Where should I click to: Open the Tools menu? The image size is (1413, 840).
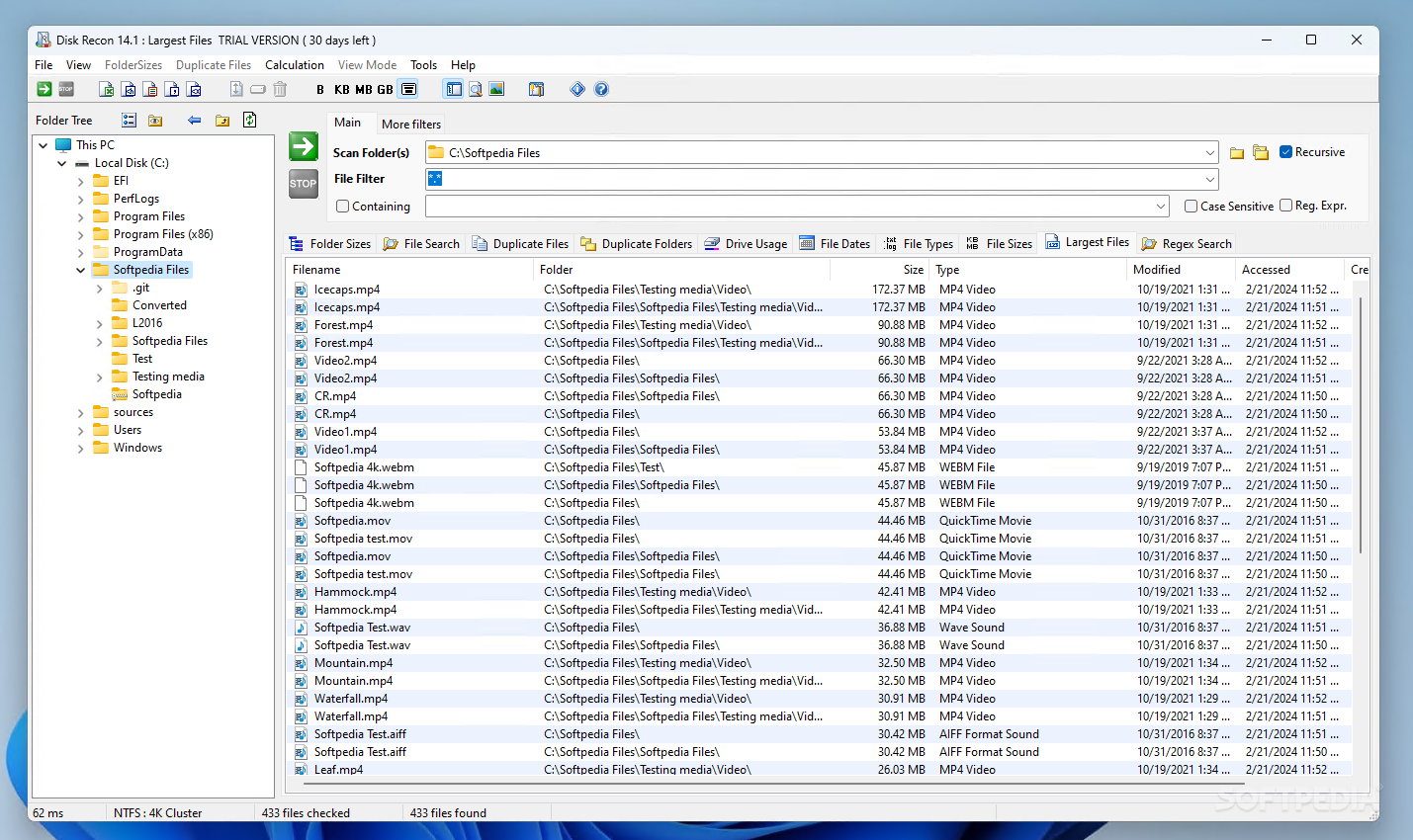pyautogui.click(x=424, y=65)
